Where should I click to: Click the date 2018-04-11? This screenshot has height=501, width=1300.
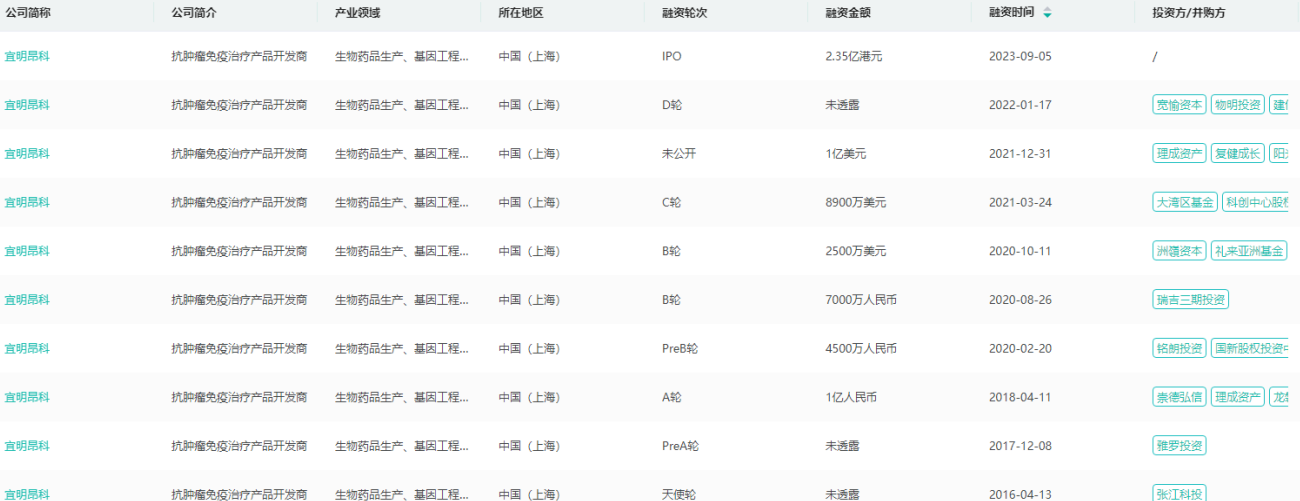[x=1020, y=397]
